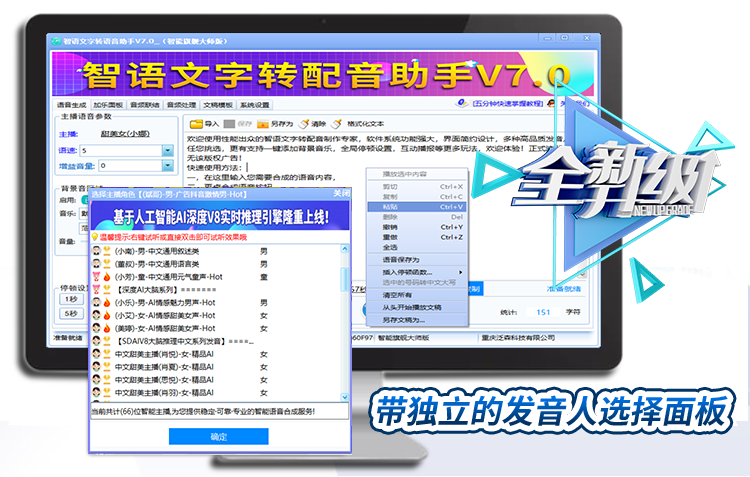
Task: Click 关闭 on the voice selection dialog
Action: (x=341, y=194)
